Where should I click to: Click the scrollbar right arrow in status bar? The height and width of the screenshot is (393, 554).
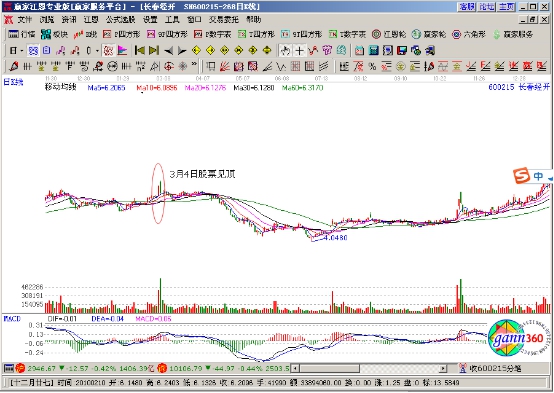pyautogui.click(x=443, y=369)
